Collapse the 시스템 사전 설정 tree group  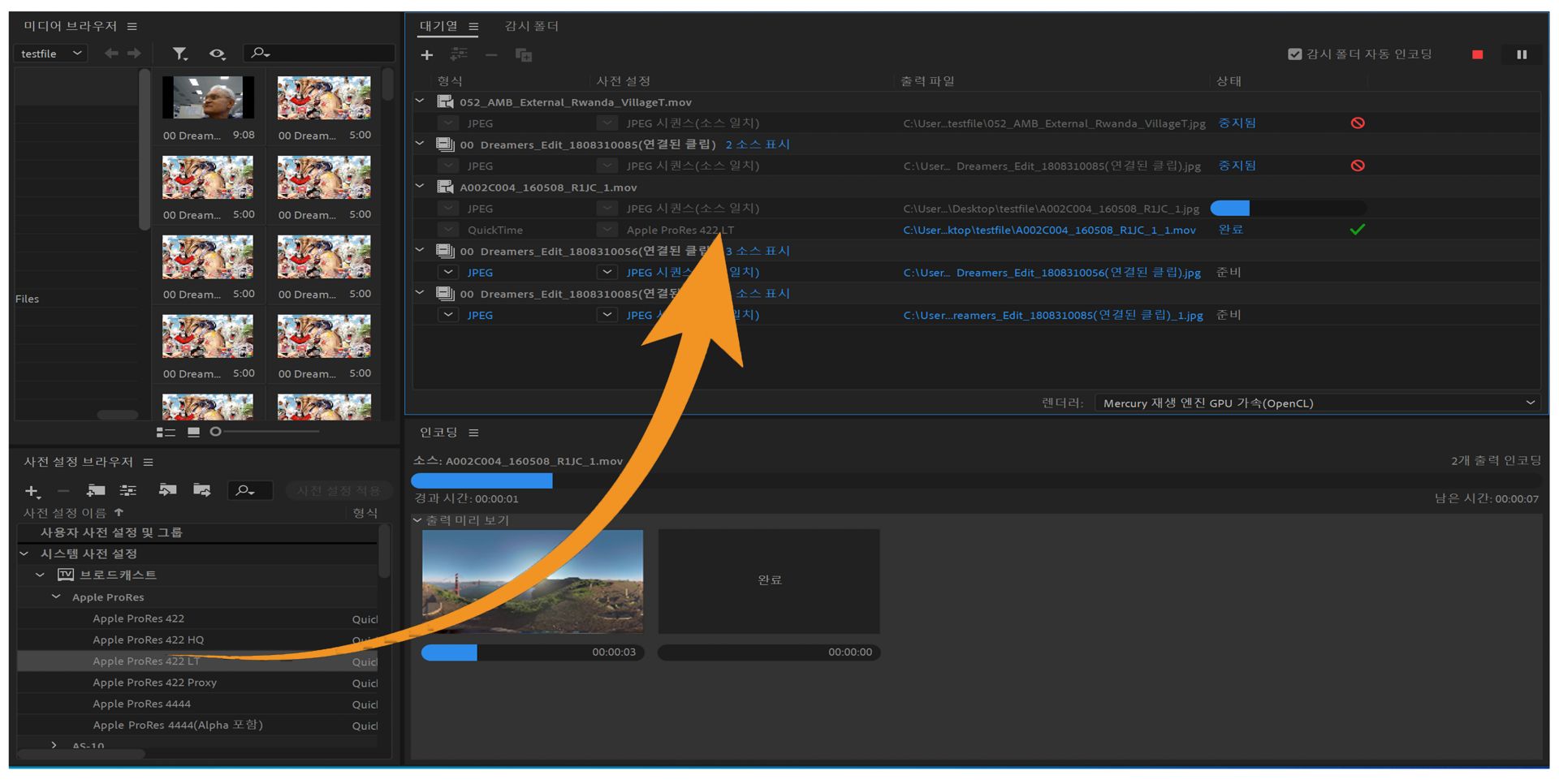(24, 554)
